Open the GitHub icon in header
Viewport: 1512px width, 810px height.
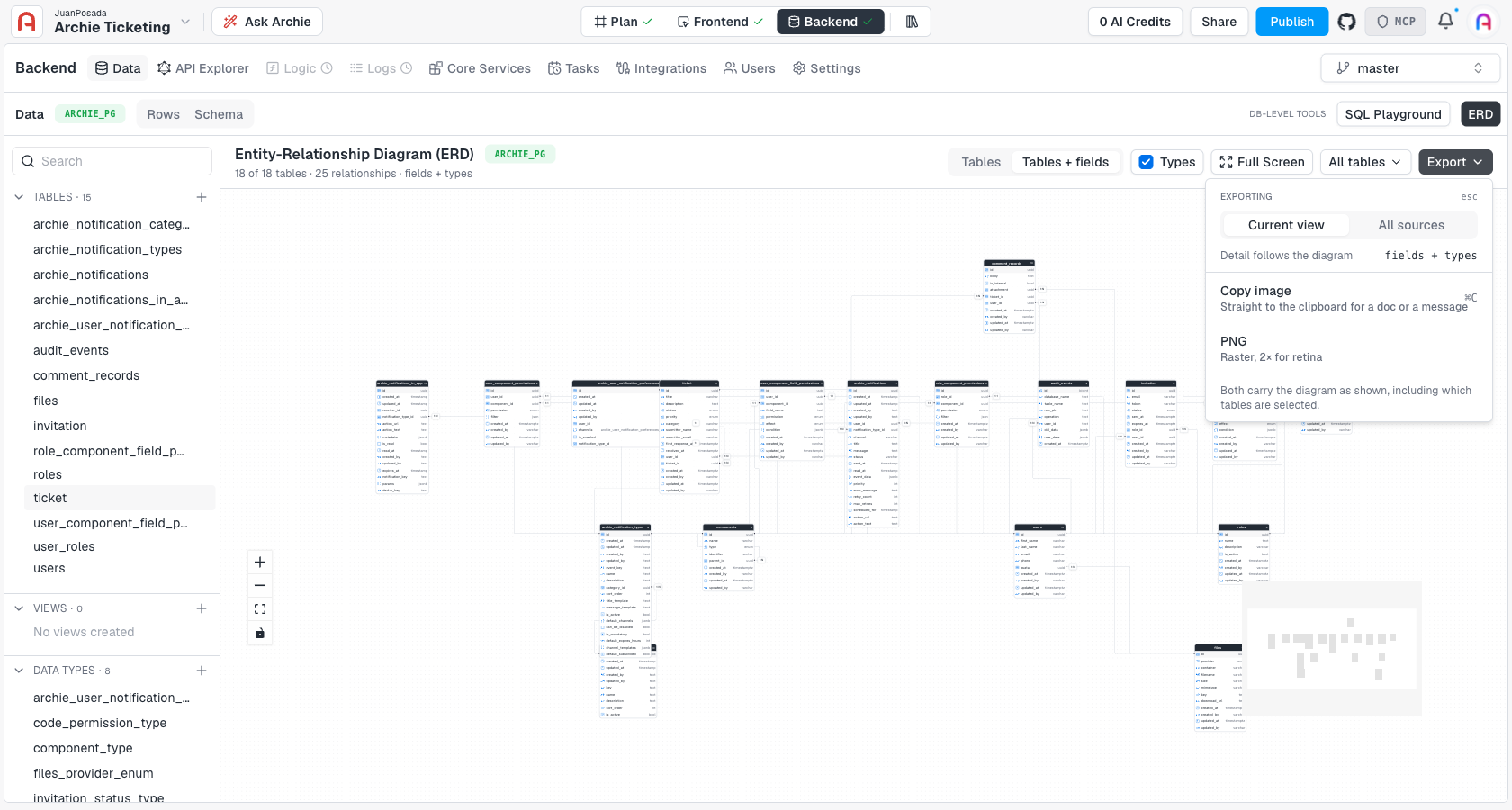pos(1346,22)
